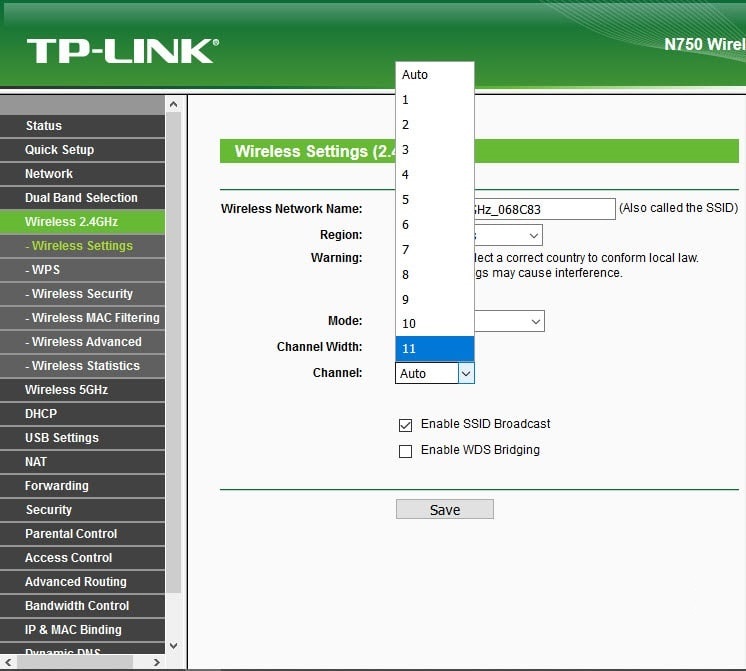Open the DHCP menu
The height and width of the screenshot is (671, 746).
click(x=82, y=414)
